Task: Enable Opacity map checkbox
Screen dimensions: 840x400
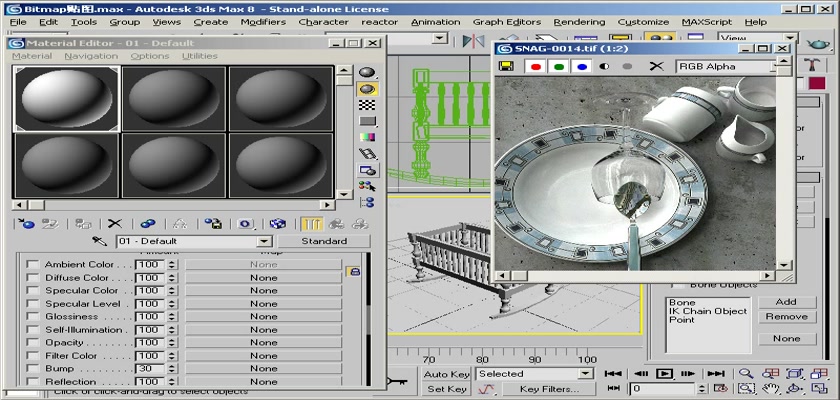Action: coord(33,342)
